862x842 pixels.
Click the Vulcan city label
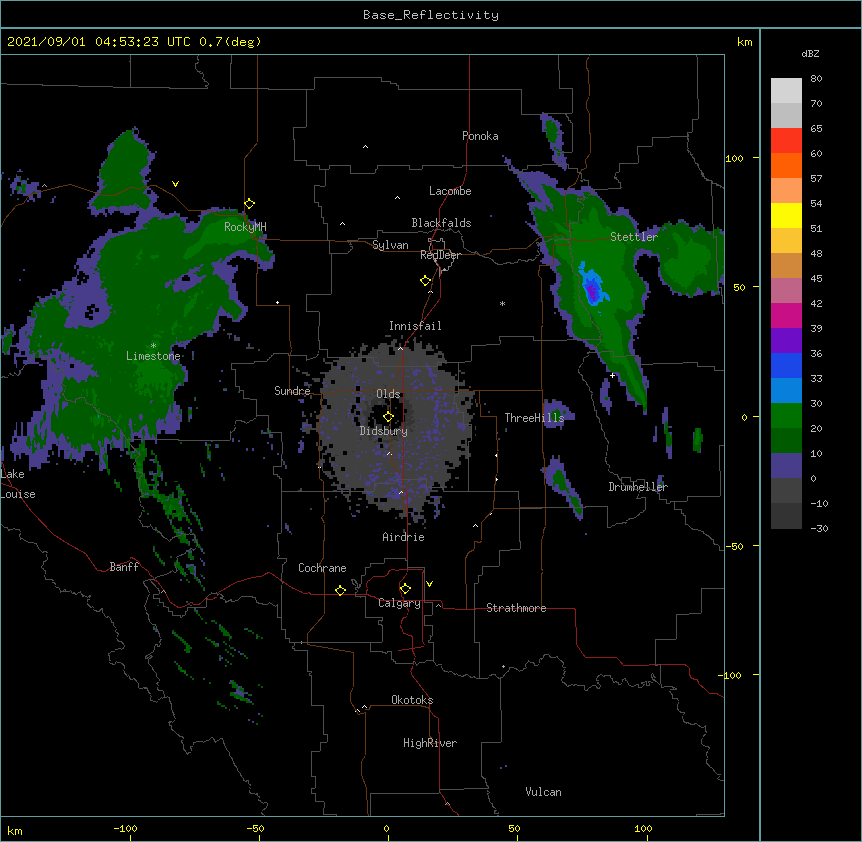pyautogui.click(x=543, y=792)
